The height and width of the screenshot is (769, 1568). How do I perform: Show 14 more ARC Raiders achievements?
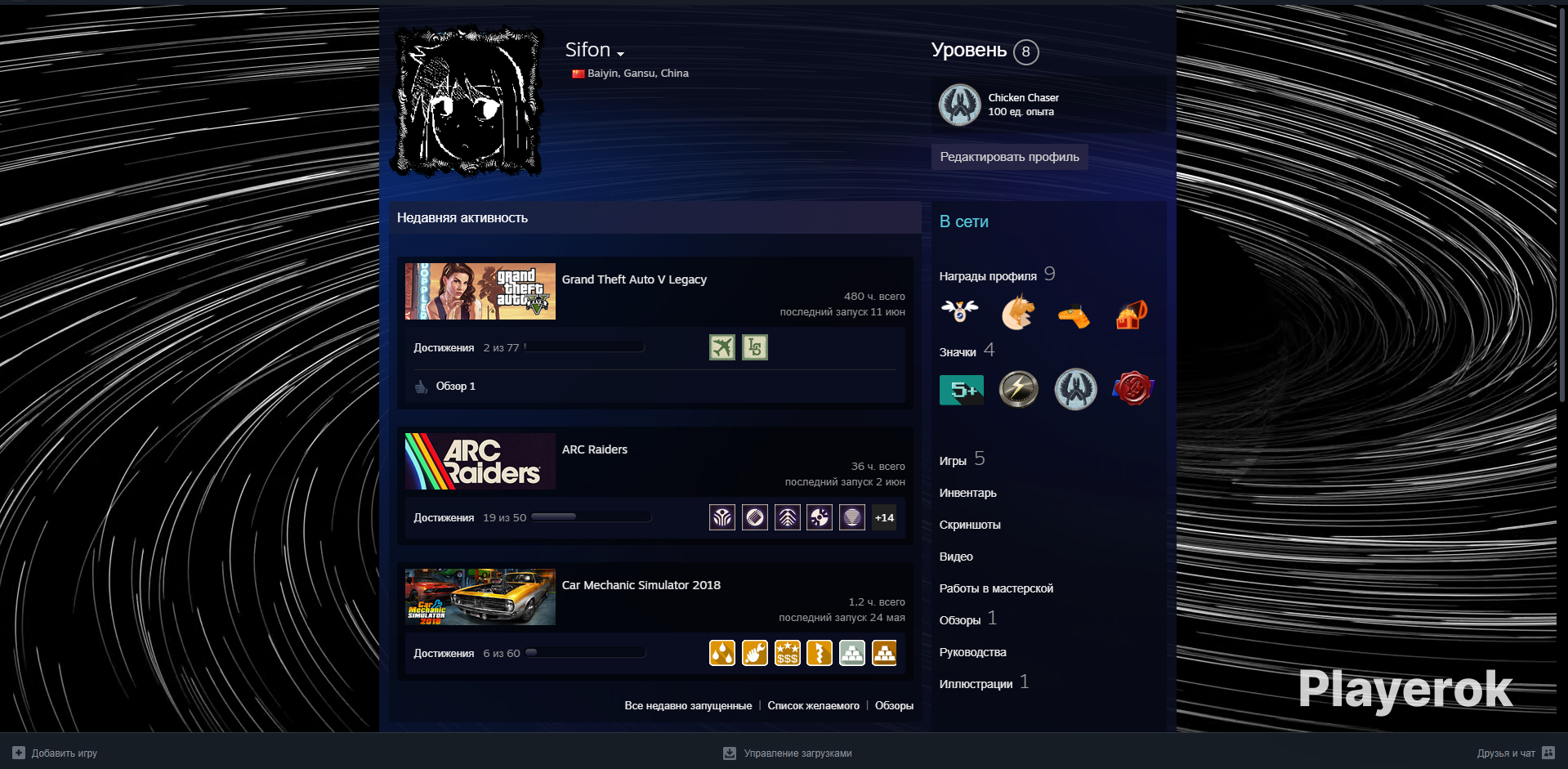[884, 517]
